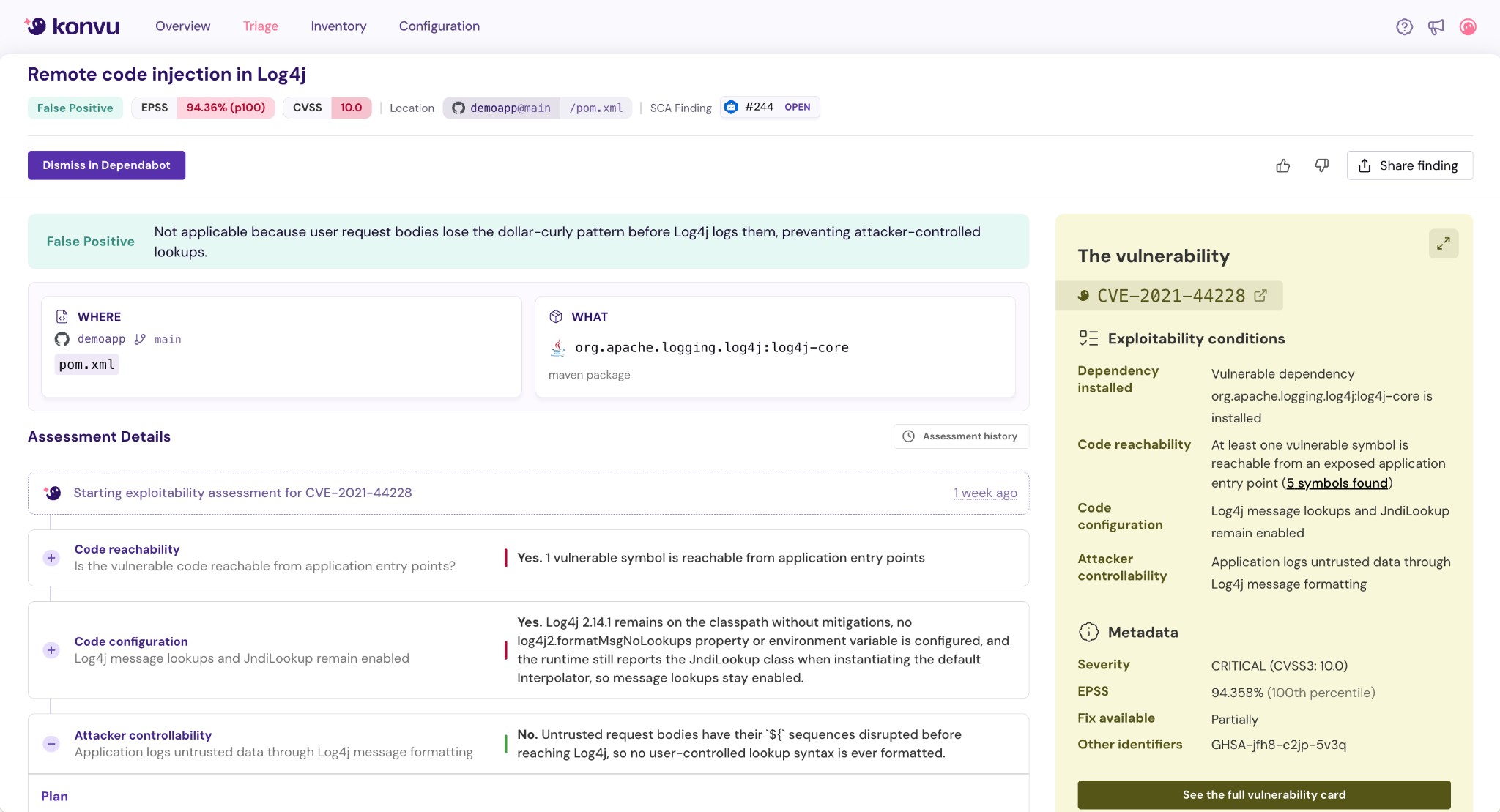
Task: Open the Configuration tab
Action: [439, 26]
